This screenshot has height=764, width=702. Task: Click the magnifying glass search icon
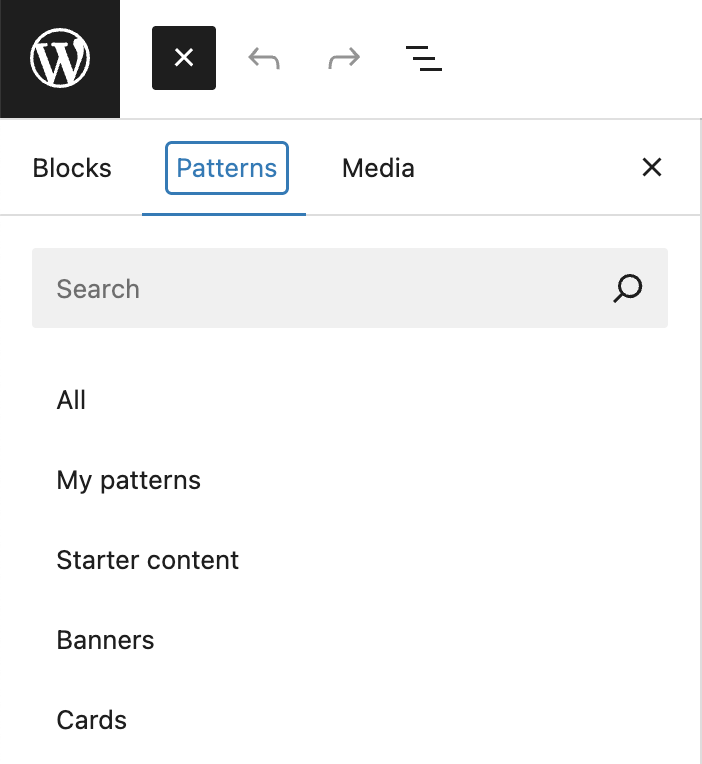pos(627,289)
